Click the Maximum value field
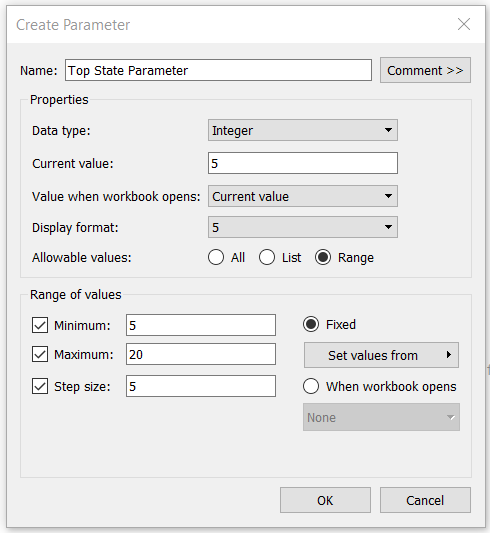The height and width of the screenshot is (533, 490). coord(201,354)
